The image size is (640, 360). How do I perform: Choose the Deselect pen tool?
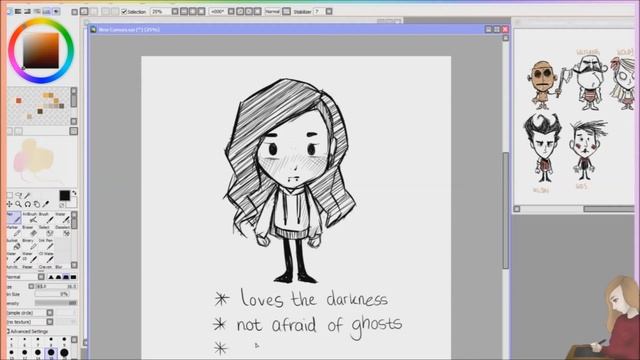pos(62,231)
